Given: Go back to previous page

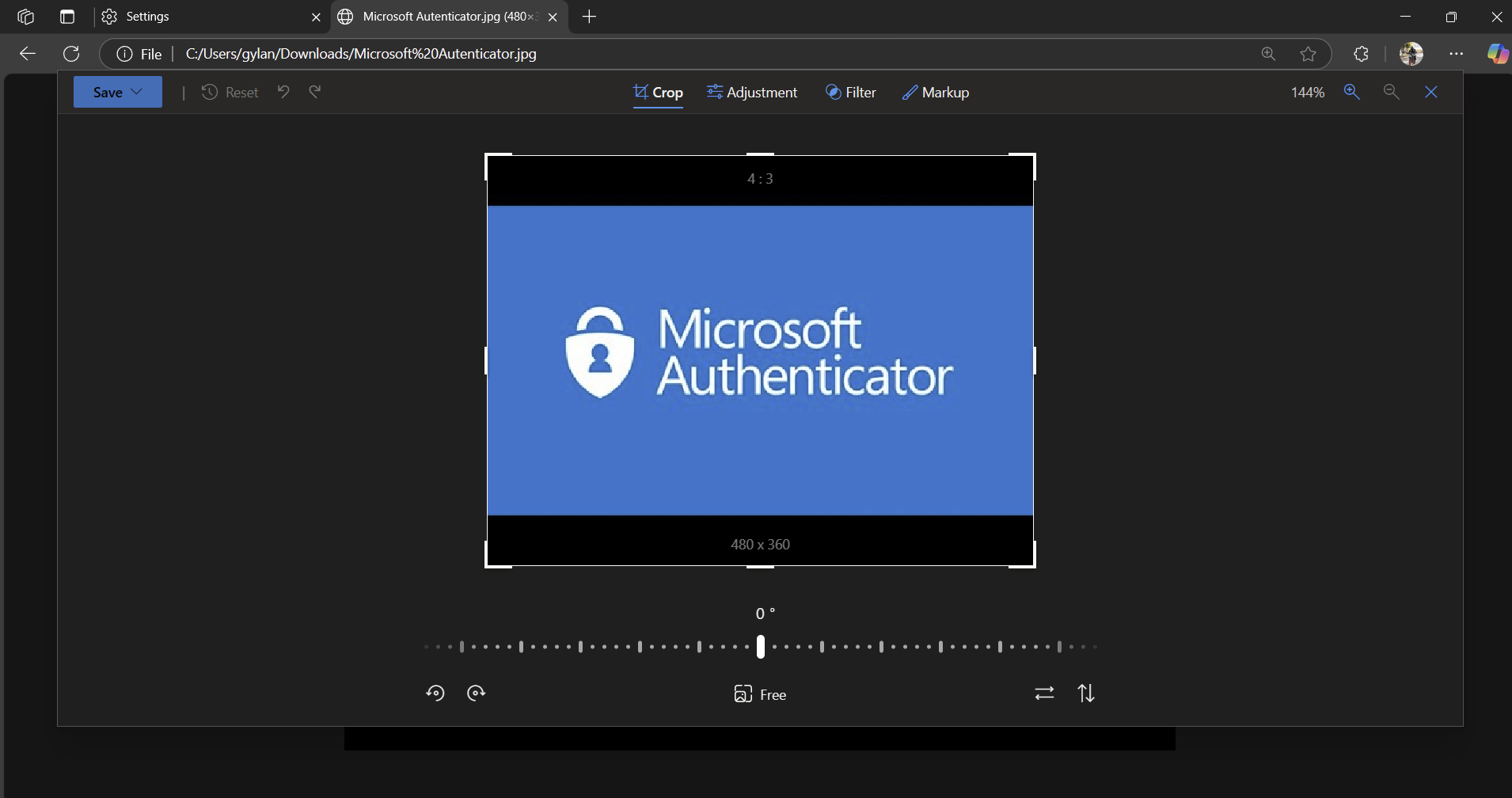Looking at the screenshot, I should pos(28,54).
